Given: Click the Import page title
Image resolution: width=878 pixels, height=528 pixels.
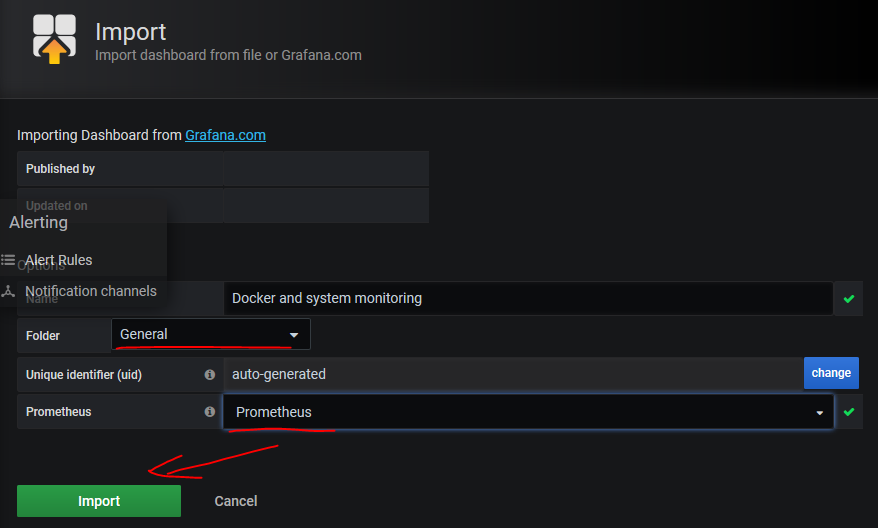Looking at the screenshot, I should [x=130, y=32].
